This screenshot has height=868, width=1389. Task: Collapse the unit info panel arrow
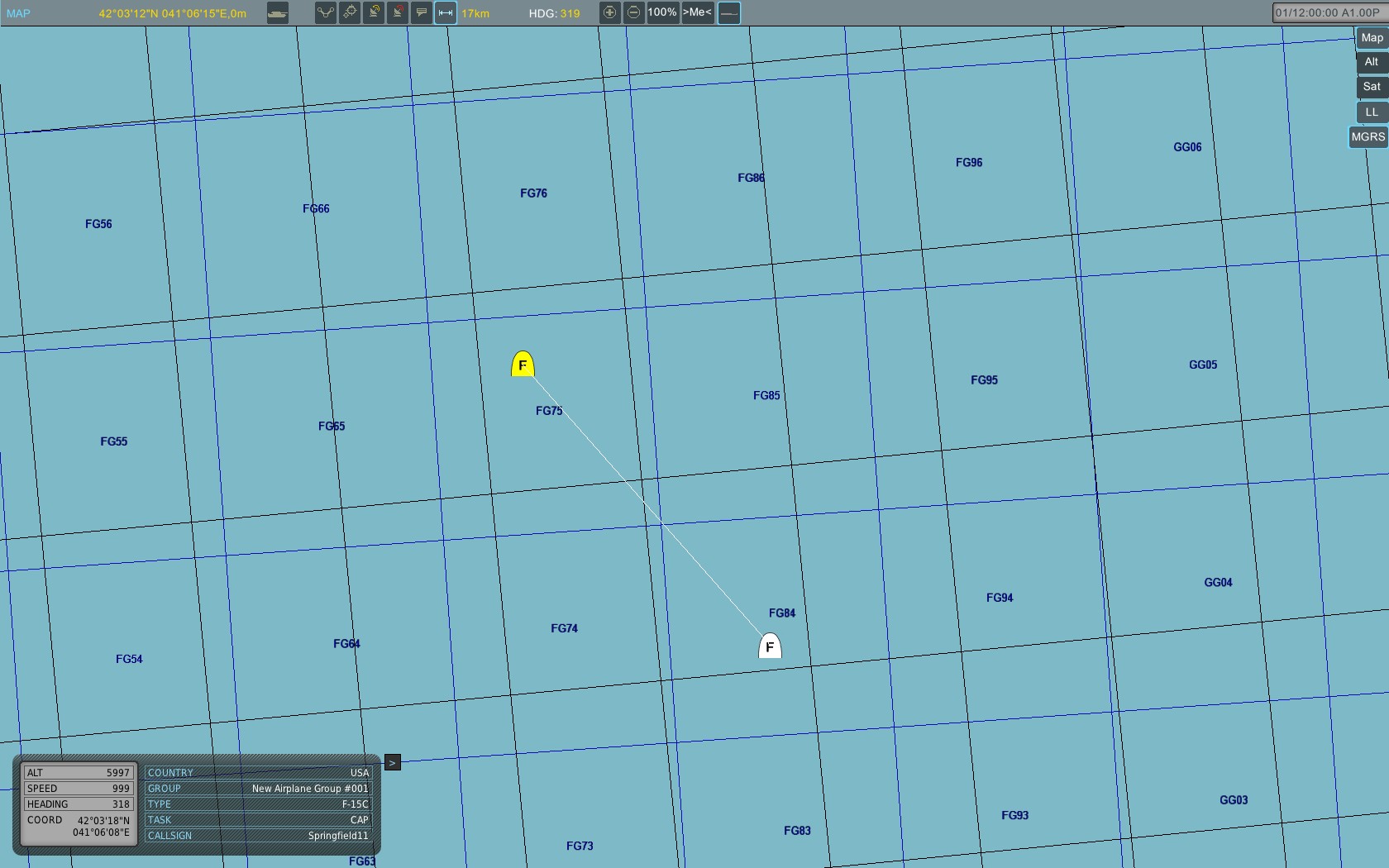393,762
